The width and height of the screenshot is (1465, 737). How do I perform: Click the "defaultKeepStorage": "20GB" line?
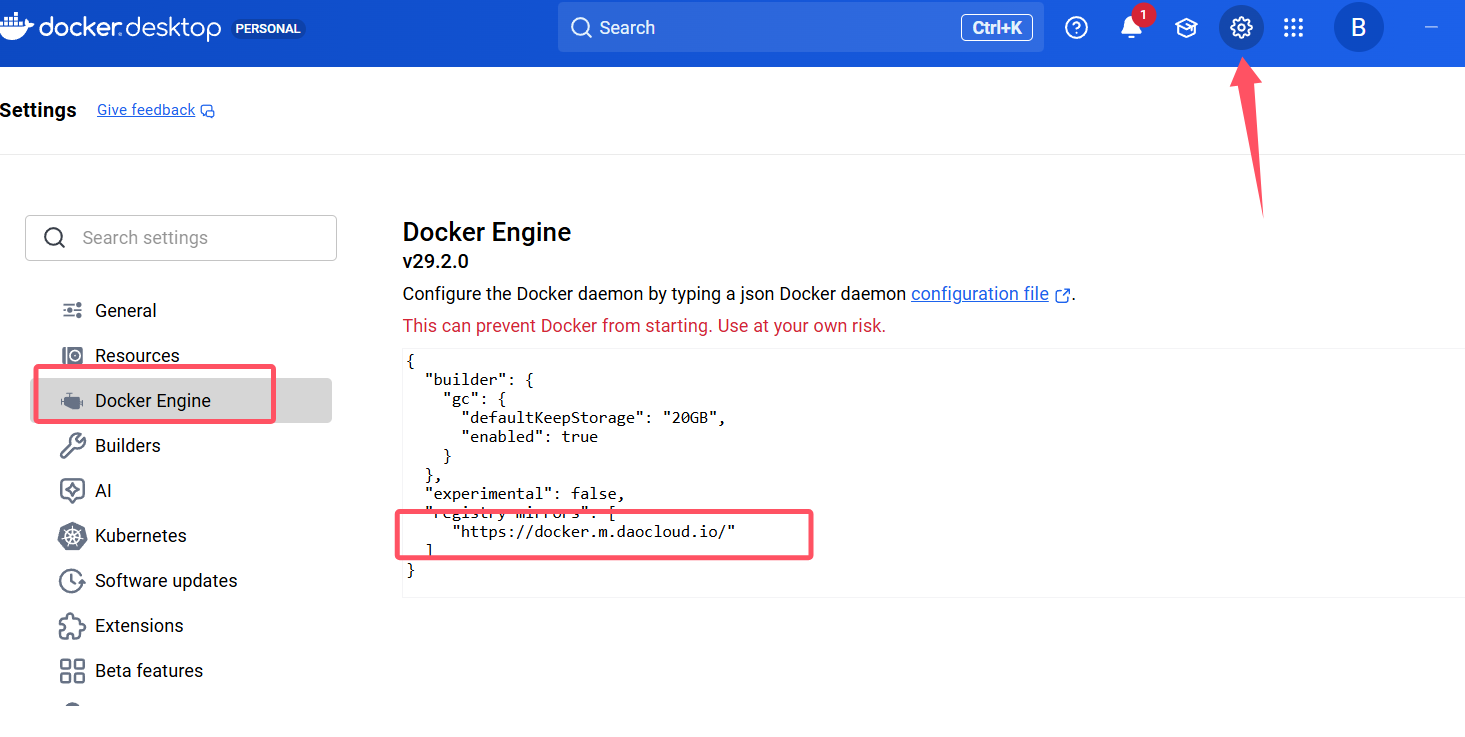pyautogui.click(x=593, y=418)
